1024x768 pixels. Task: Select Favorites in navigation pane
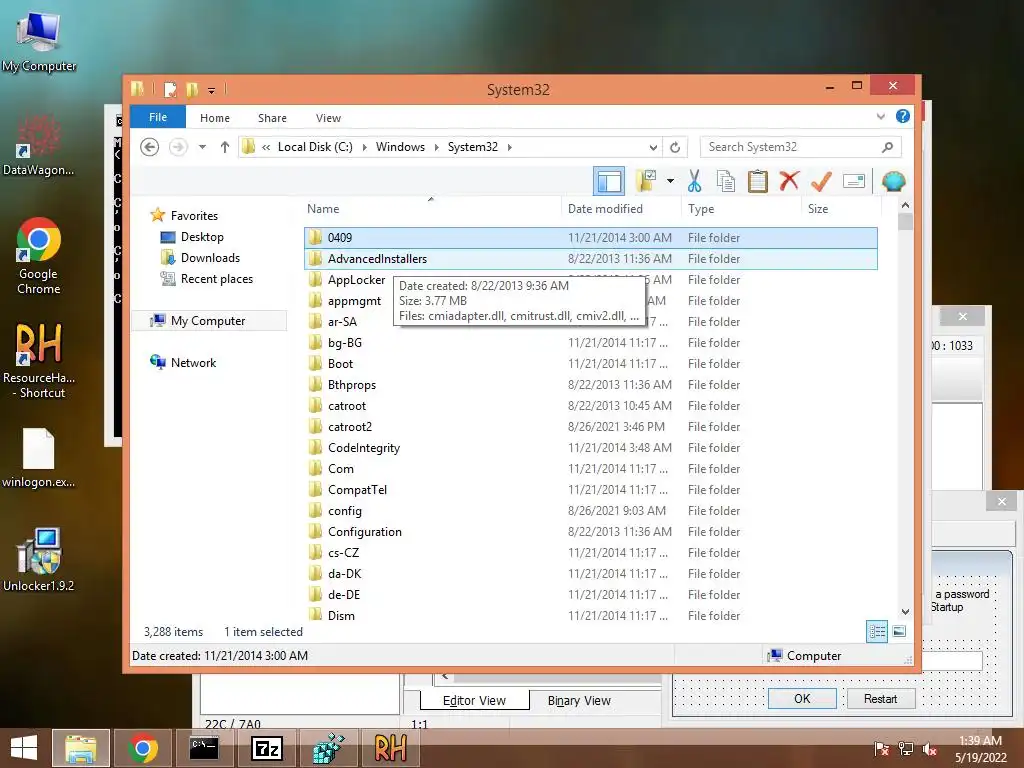194,216
